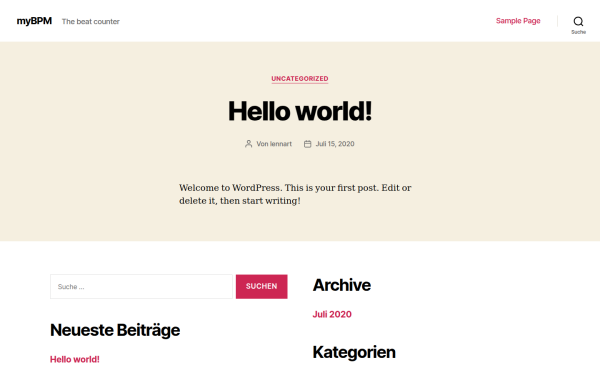The image size is (600, 375).
Task: Click the Neueste Beiträge heading
Action: 115,330
